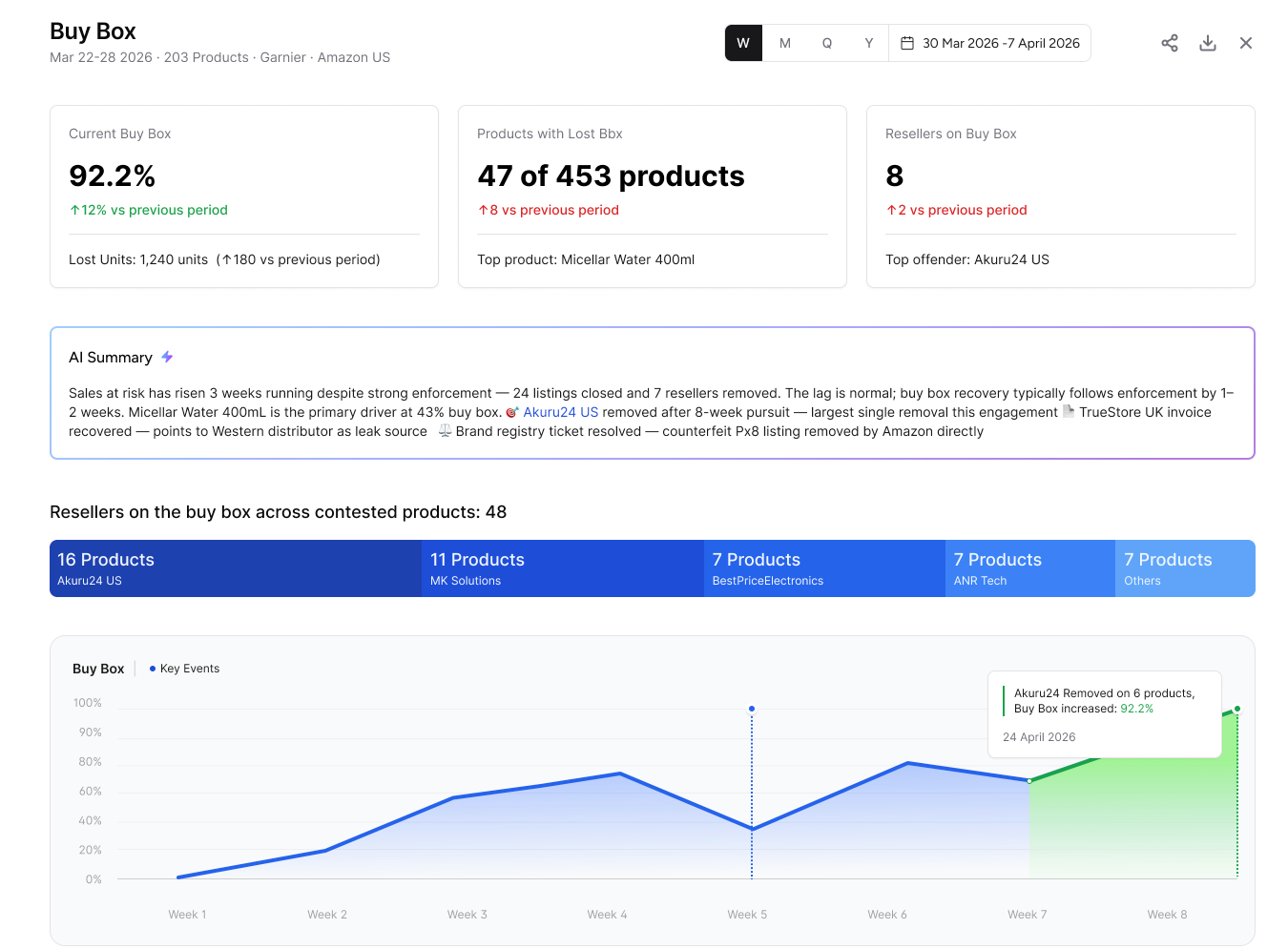Image resolution: width=1288 pixels, height=949 pixels.
Task: Click the Week 6 axis label
Action: [x=887, y=915]
